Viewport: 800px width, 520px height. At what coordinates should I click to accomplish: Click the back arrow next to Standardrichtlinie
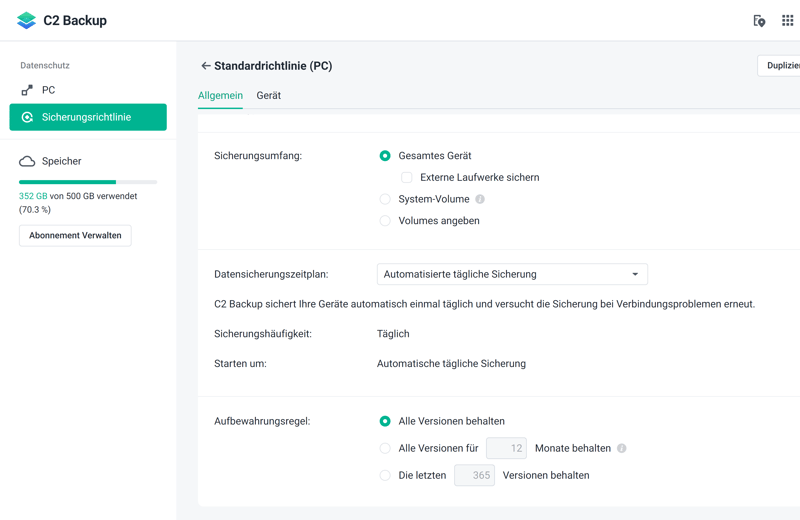[205, 66]
